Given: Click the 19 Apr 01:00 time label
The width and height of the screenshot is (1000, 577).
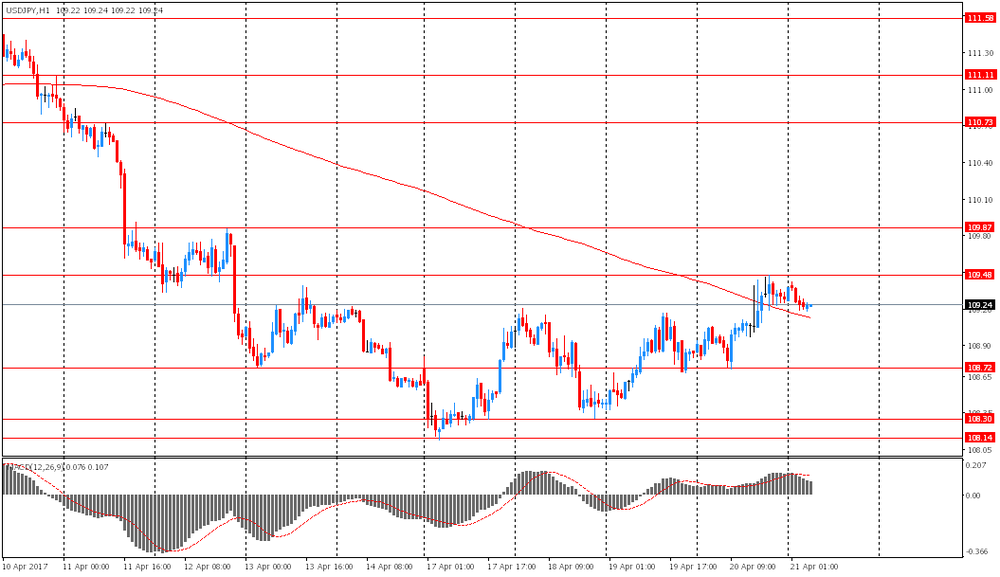Looking at the screenshot, I should [x=632, y=566].
